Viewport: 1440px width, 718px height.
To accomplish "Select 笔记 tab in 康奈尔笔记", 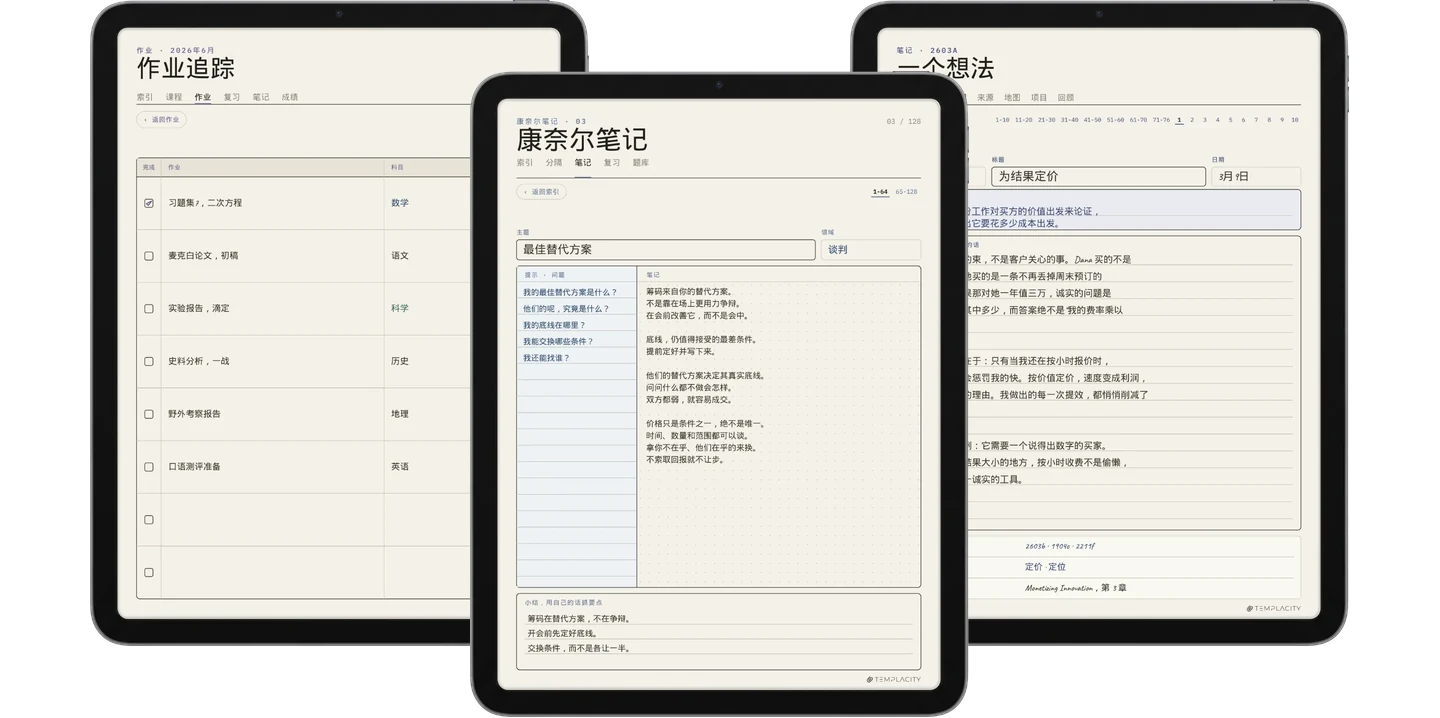I will tap(583, 163).
